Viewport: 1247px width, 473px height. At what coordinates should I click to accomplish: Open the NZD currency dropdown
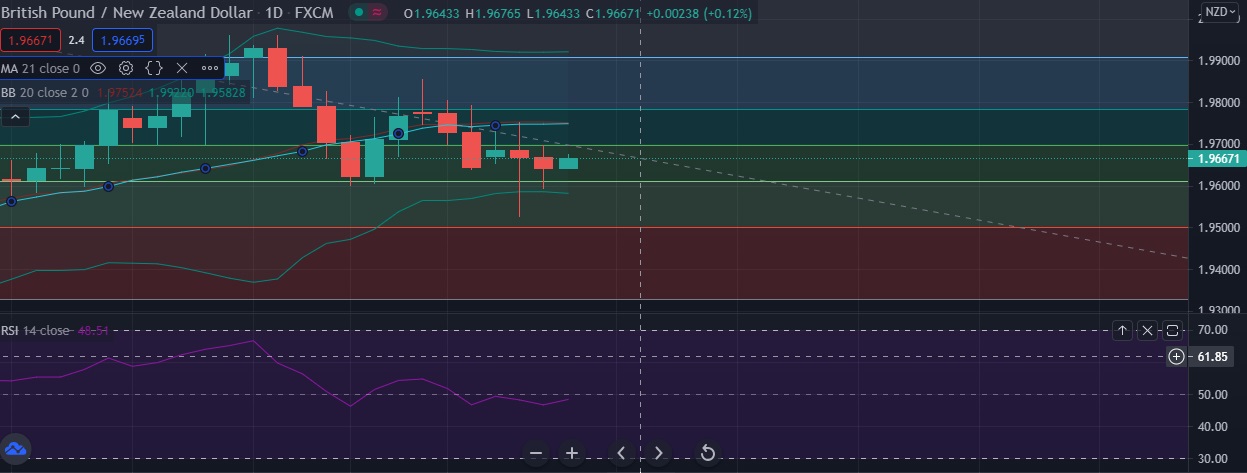click(1219, 12)
